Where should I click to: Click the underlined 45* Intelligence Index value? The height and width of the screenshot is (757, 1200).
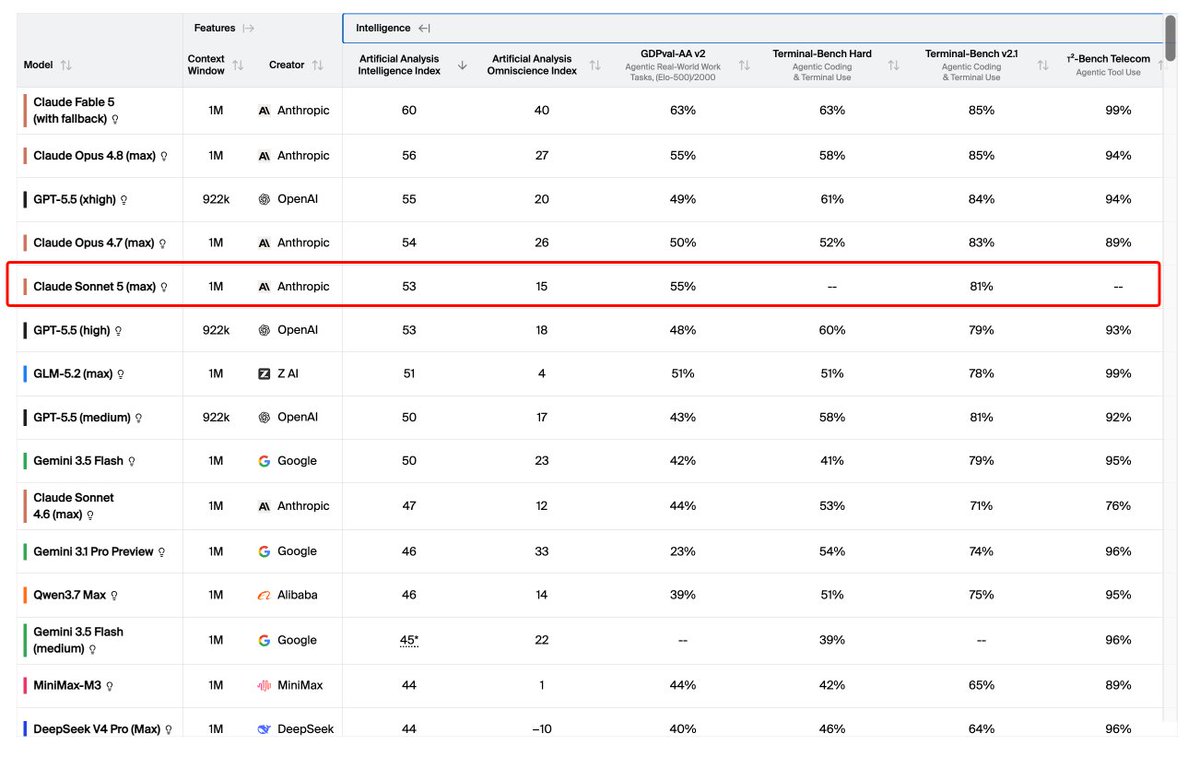tap(409, 640)
